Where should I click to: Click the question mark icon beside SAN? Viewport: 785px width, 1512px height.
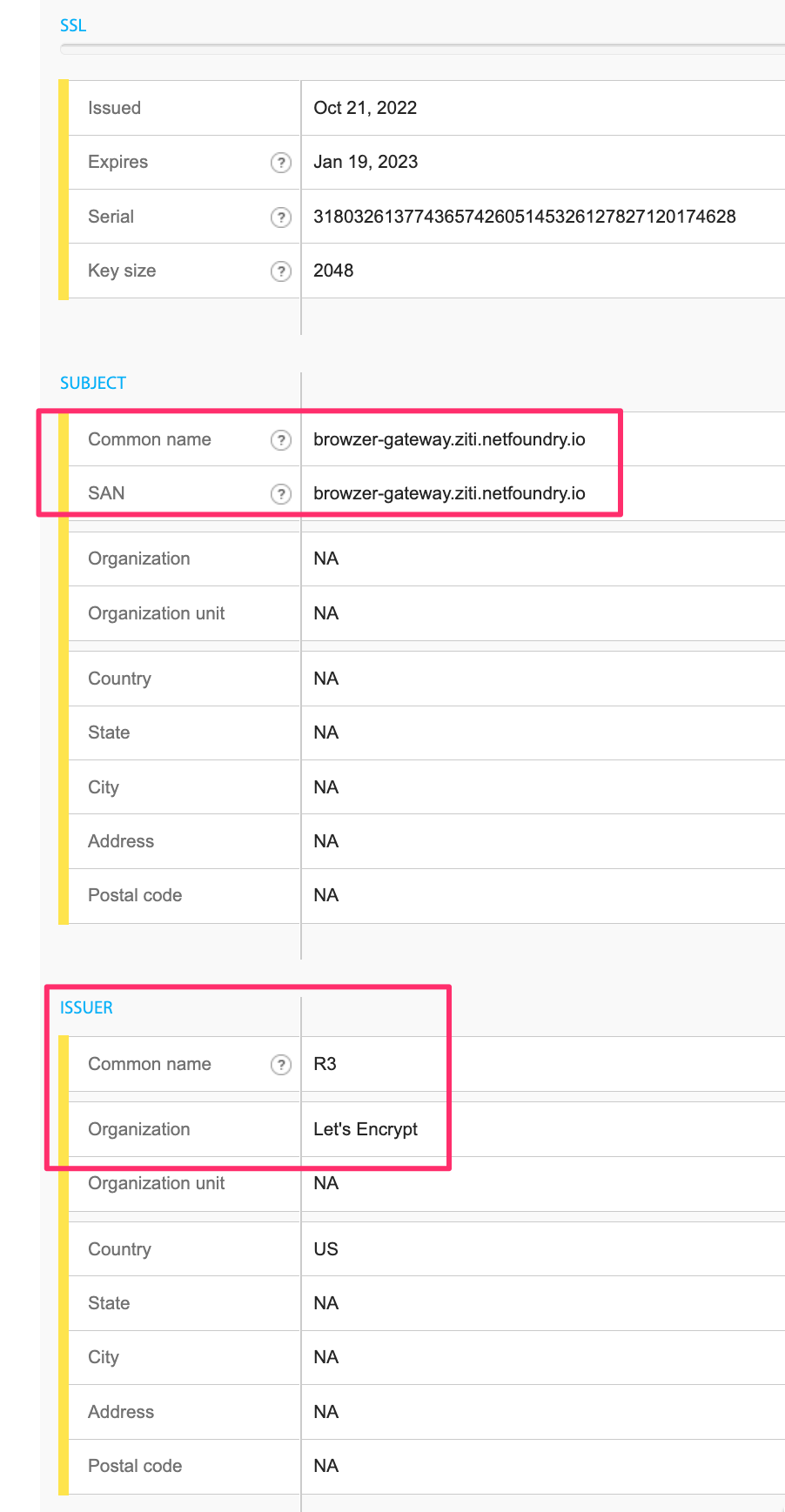280,494
